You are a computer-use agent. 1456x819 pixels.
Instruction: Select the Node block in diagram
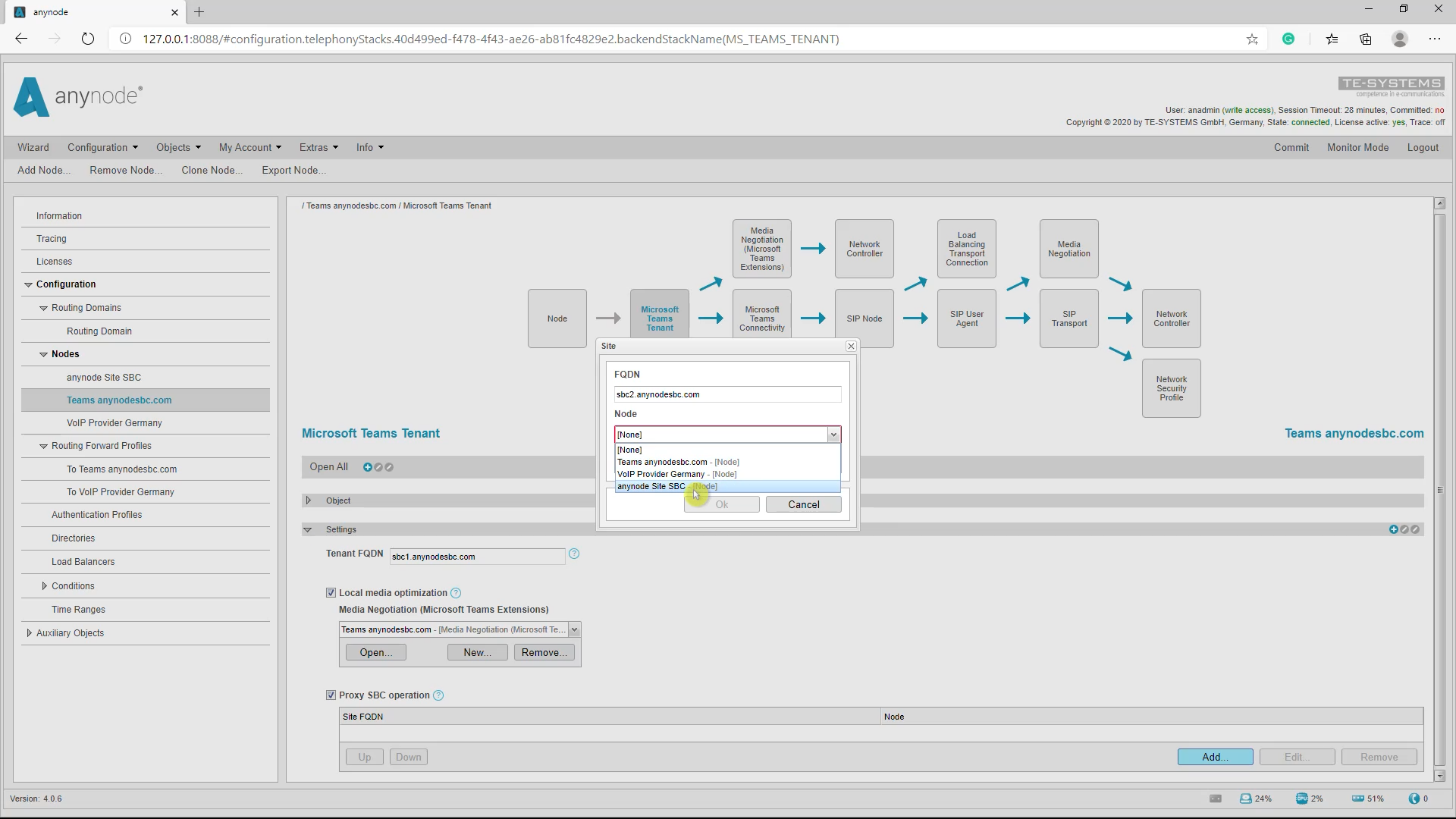tap(557, 318)
